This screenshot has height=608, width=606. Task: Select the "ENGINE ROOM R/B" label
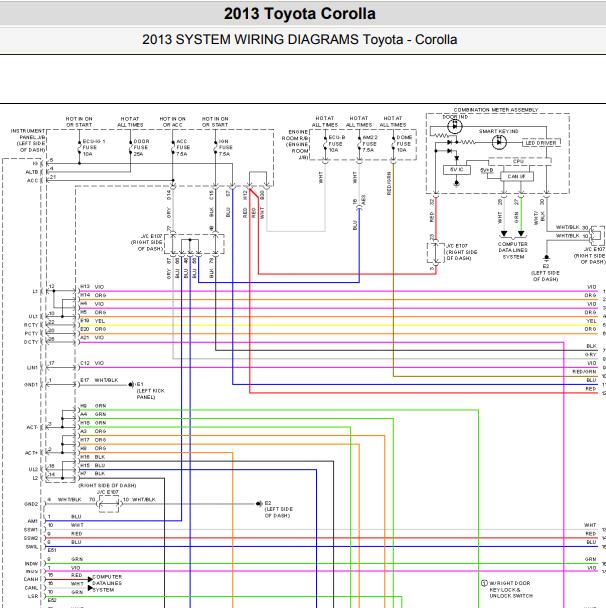tap(295, 145)
